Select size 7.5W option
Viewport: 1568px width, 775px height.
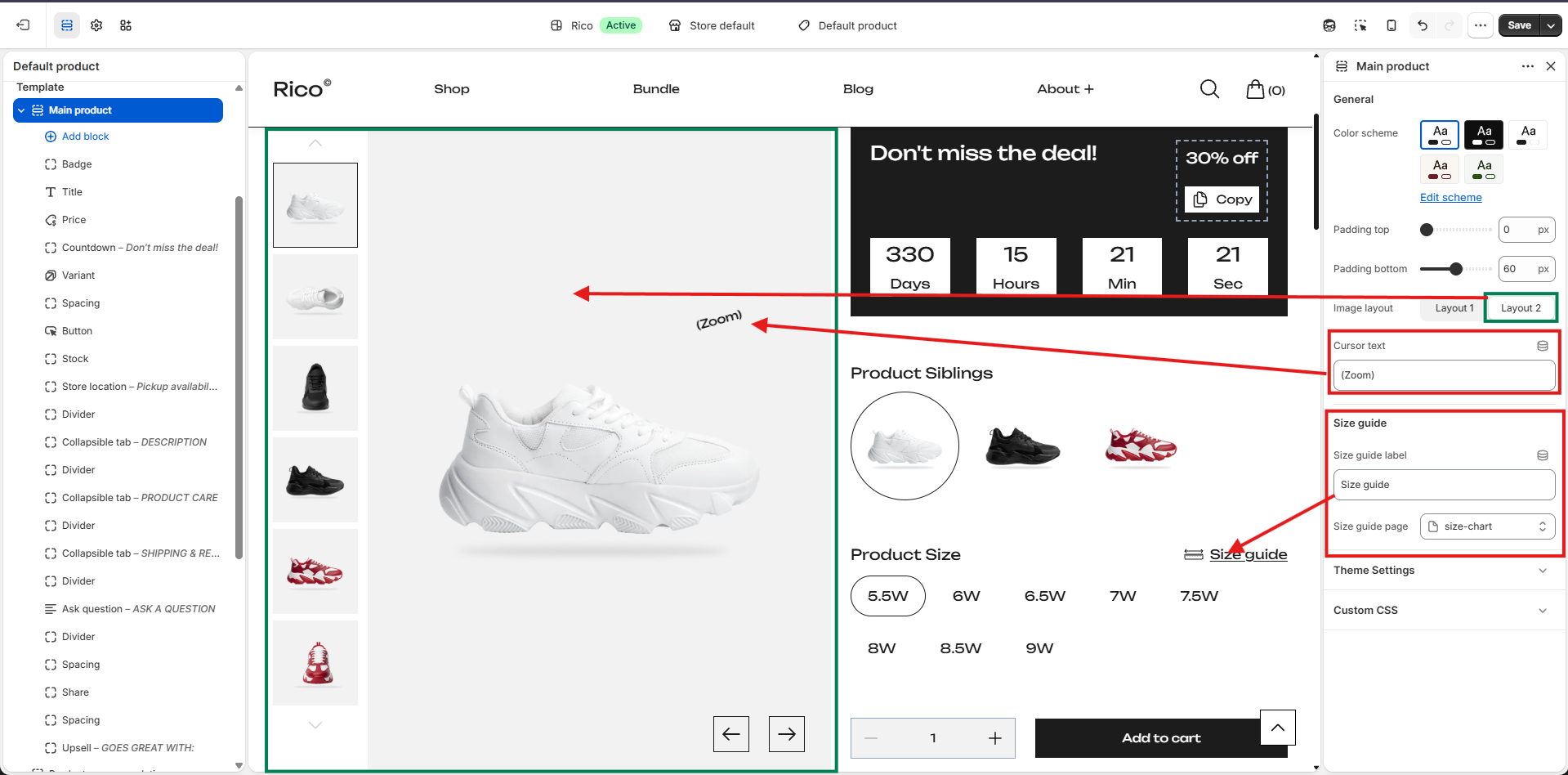tap(1199, 596)
